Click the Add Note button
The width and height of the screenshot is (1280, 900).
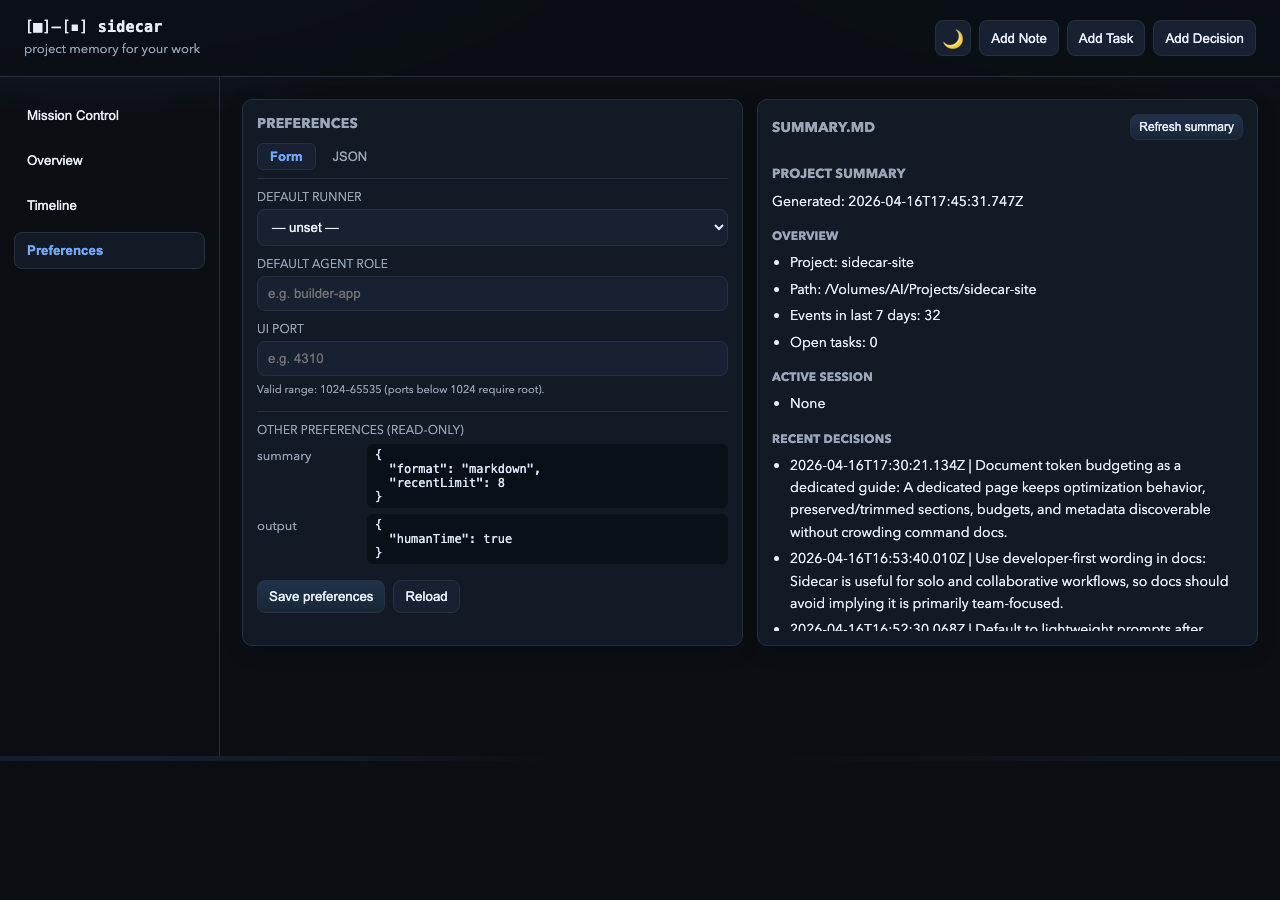click(x=1019, y=38)
